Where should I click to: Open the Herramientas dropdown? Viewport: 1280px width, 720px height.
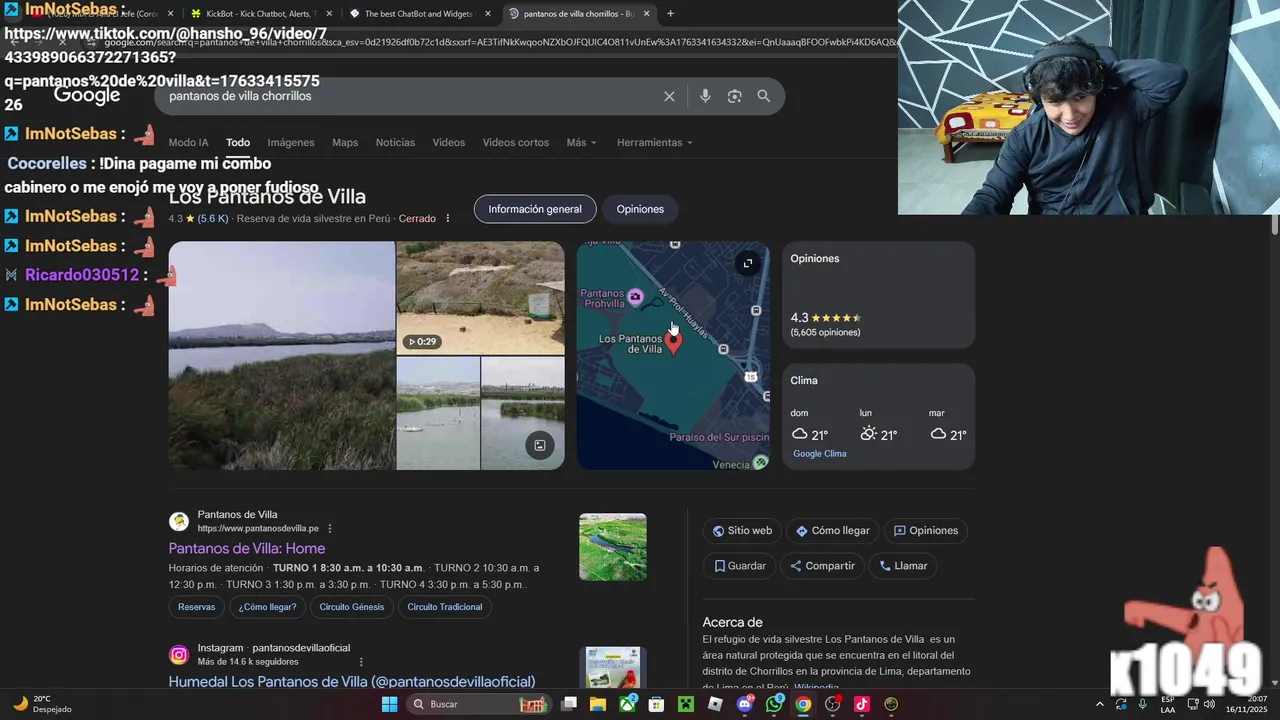click(x=654, y=142)
